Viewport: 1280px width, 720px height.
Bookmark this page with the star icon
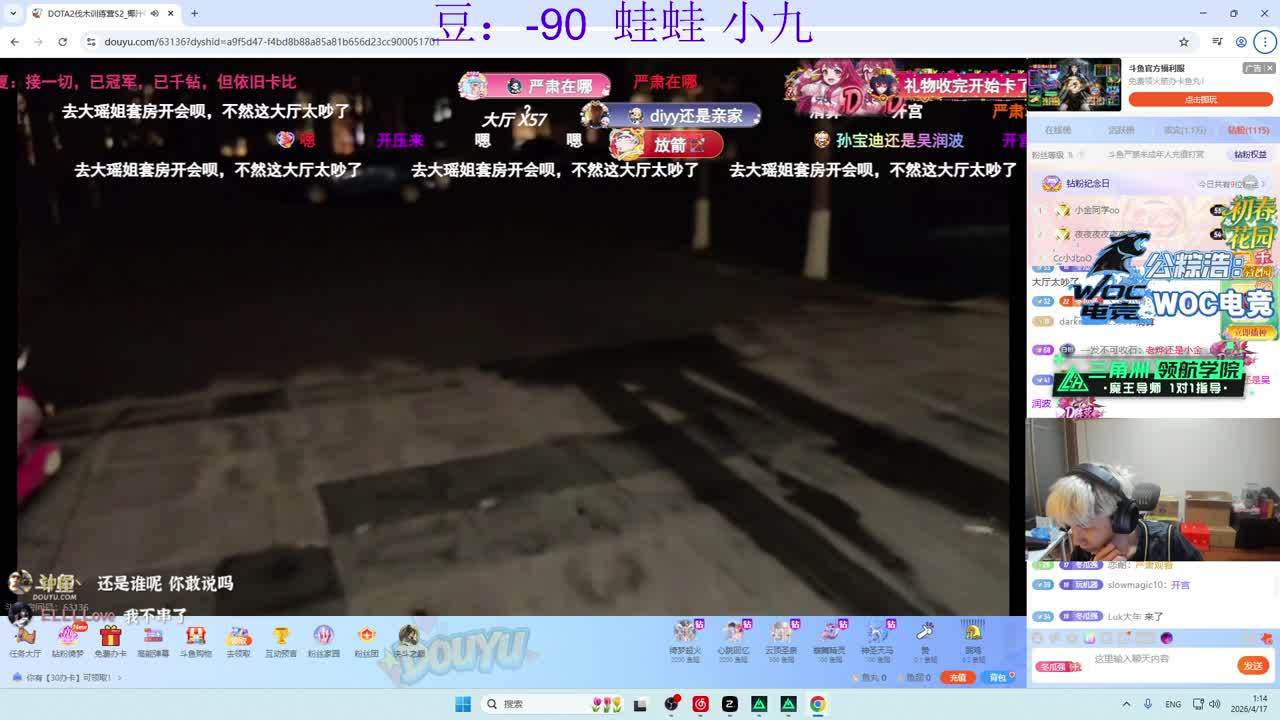click(x=1184, y=42)
